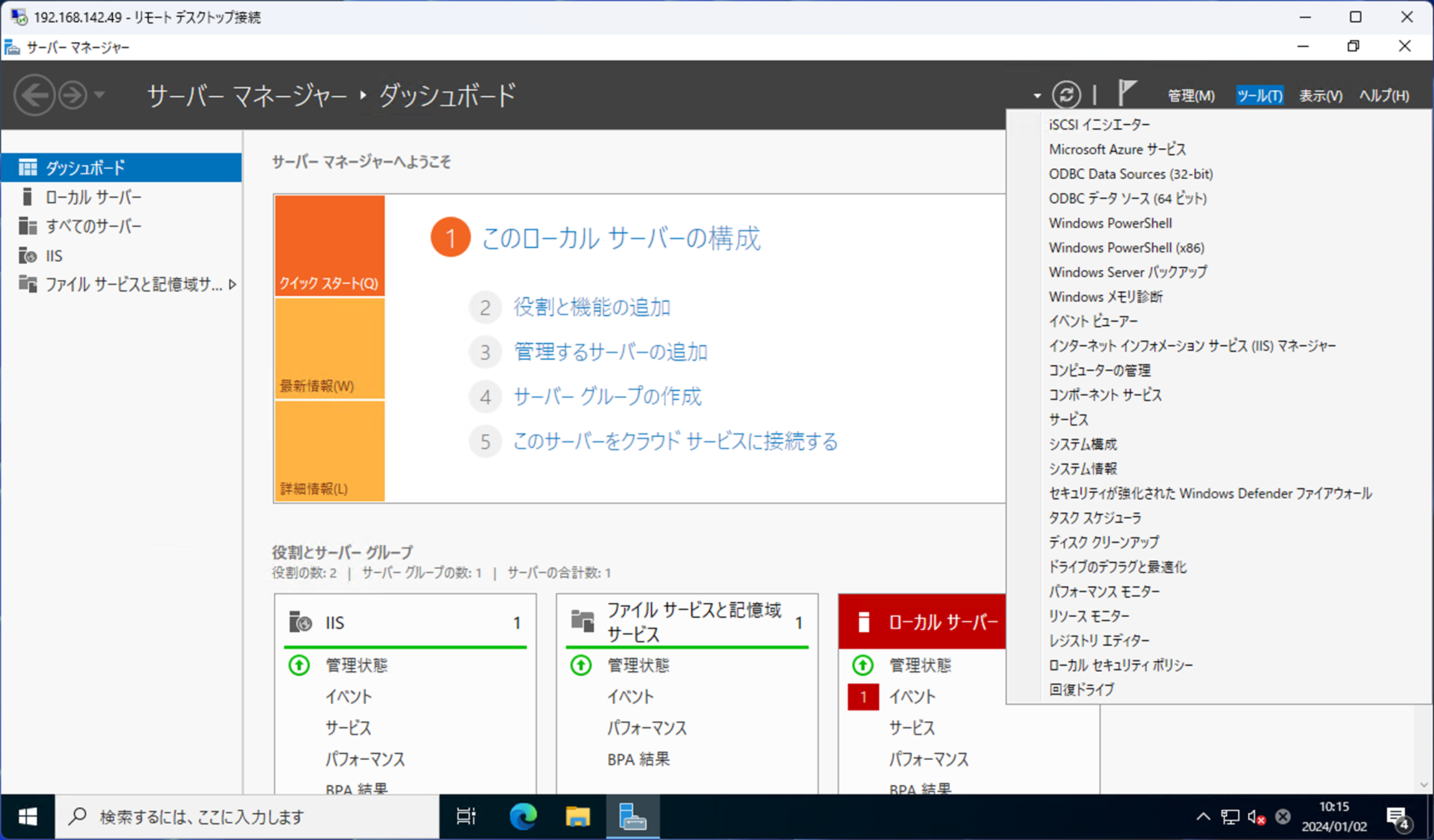
Task: Click 役割と機能の追加 link
Action: (x=591, y=308)
